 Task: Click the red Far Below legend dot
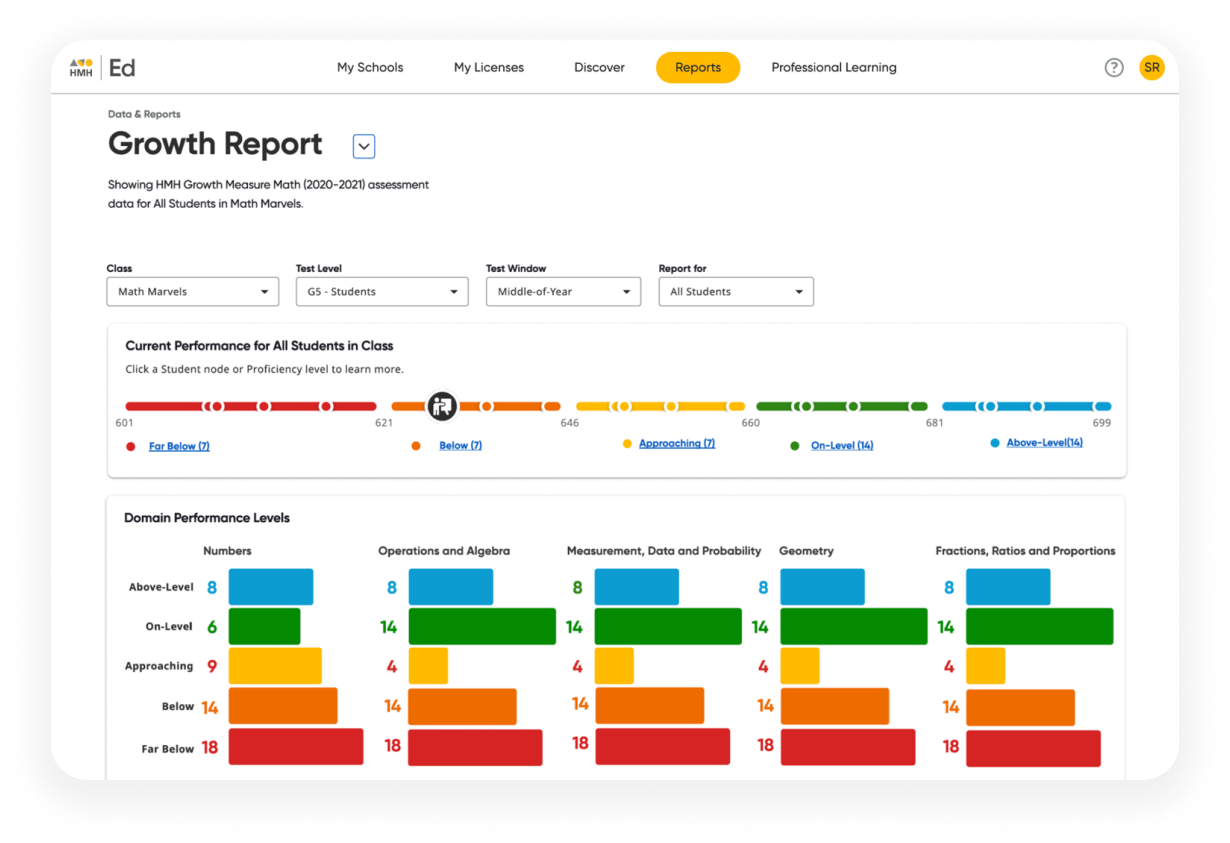(x=131, y=446)
